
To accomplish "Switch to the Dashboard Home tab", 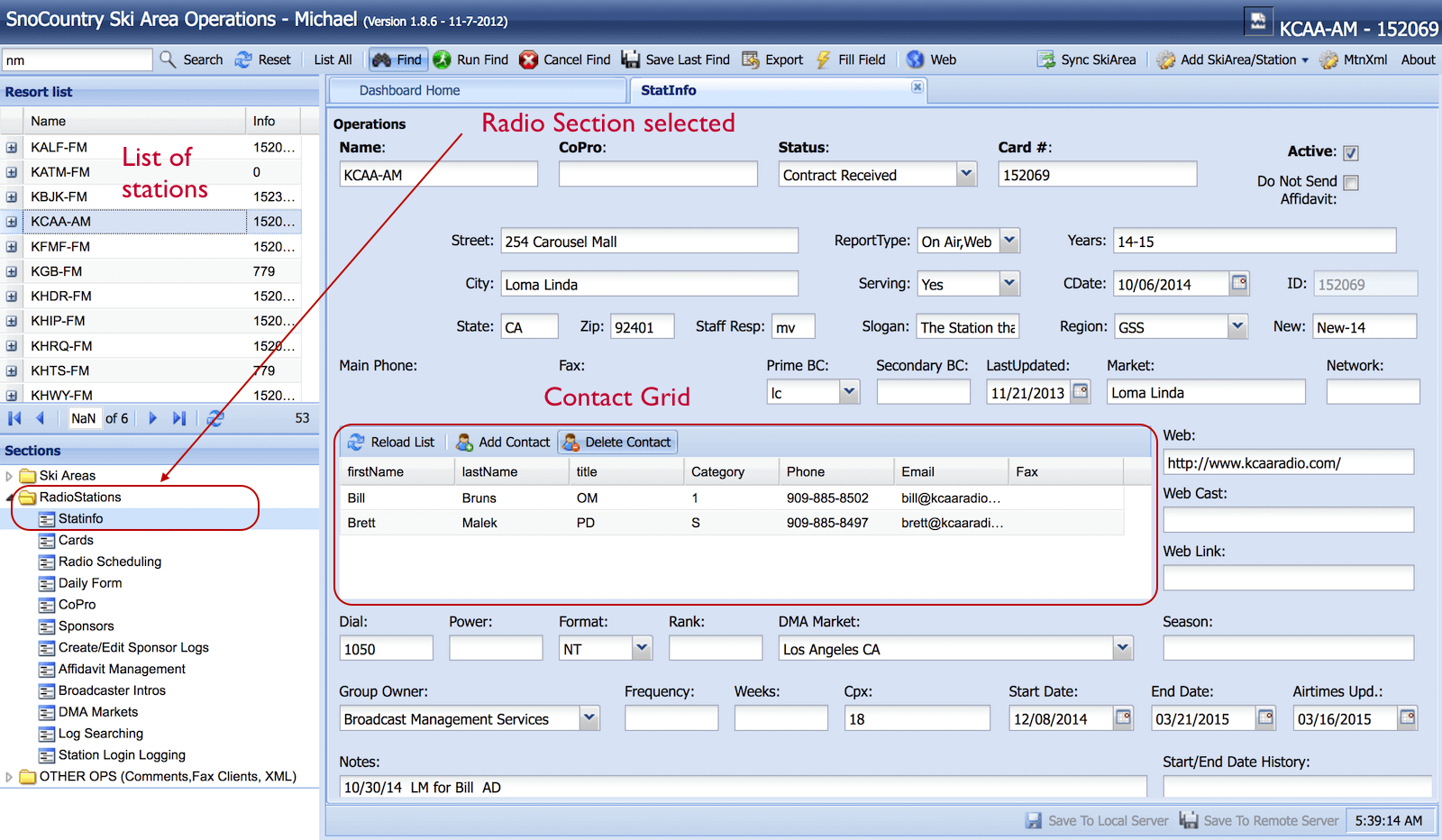I will click(x=409, y=90).
